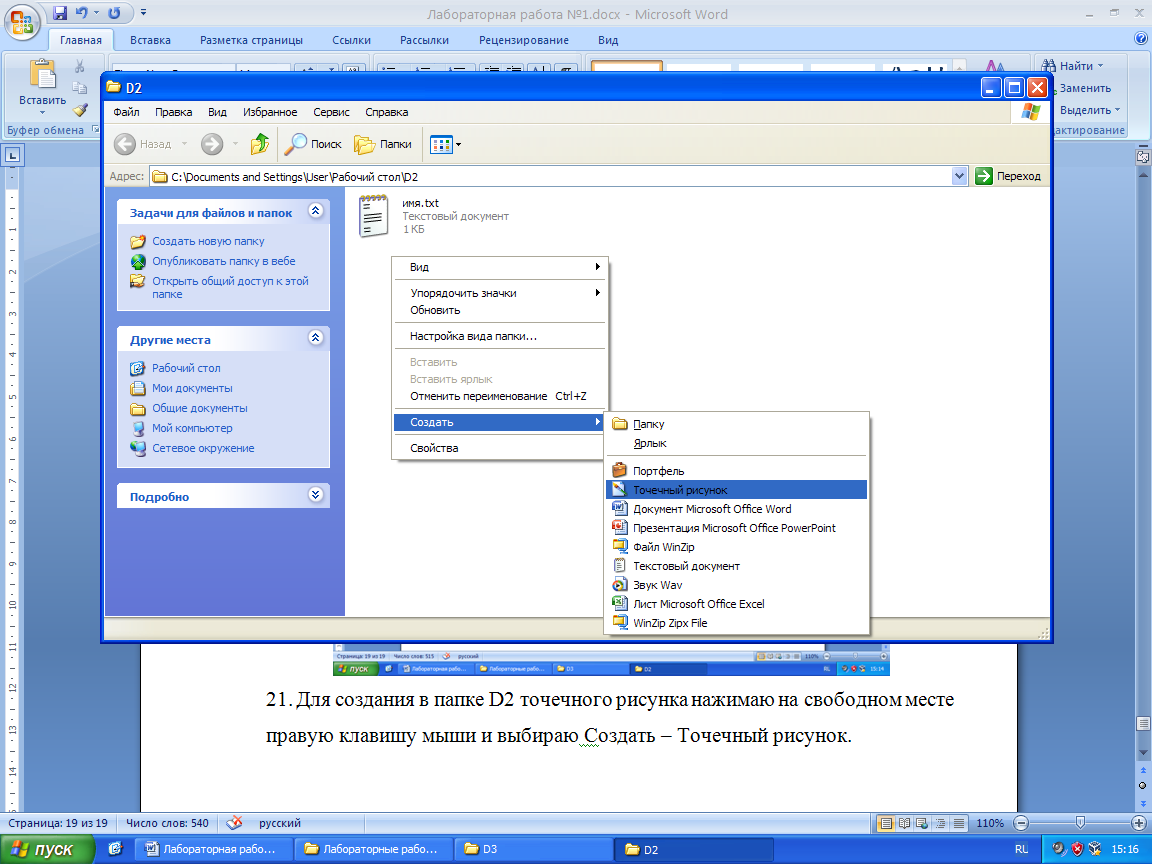1152x864 pixels.
Task: Collapse the Задачи для файлов и папок panel
Action: click(x=316, y=211)
